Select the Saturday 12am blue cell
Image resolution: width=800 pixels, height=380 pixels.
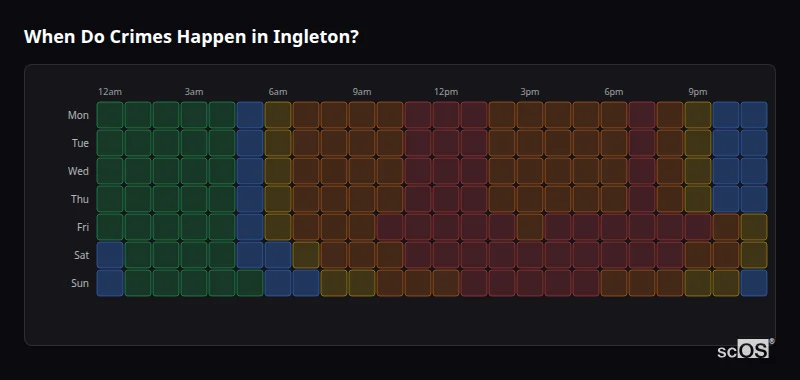(x=110, y=255)
